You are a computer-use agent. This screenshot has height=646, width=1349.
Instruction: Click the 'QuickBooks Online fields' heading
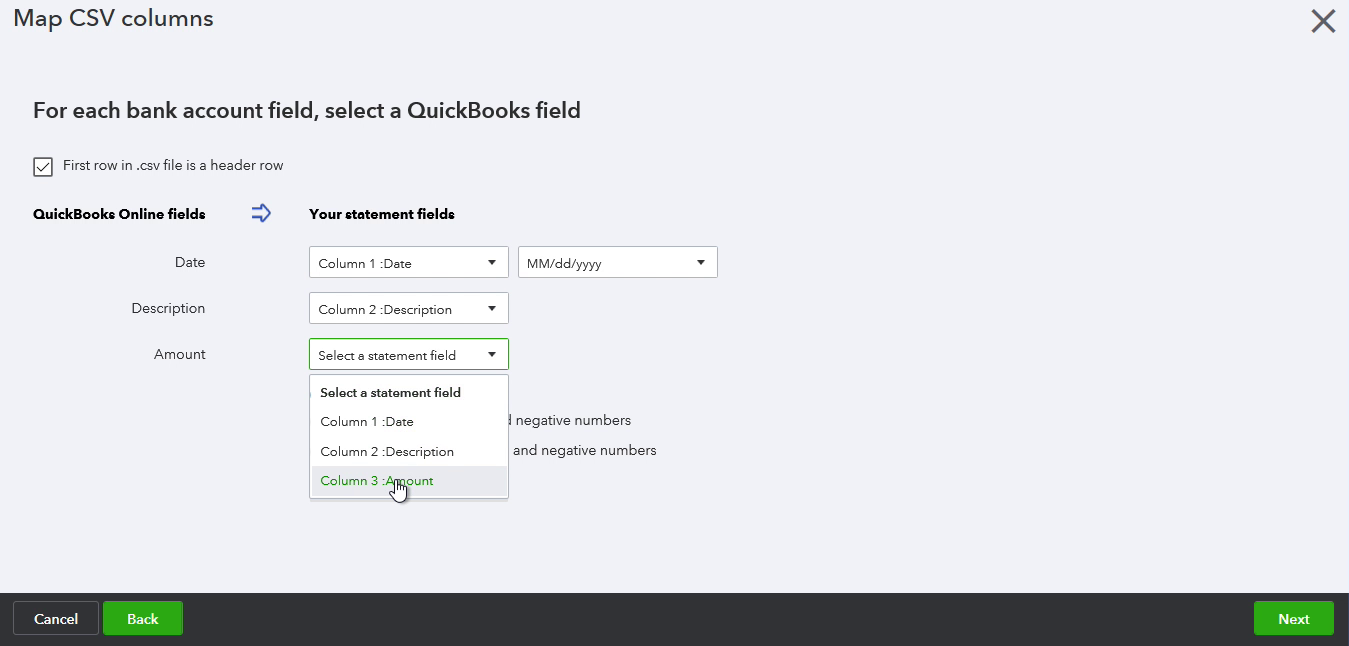point(119,214)
